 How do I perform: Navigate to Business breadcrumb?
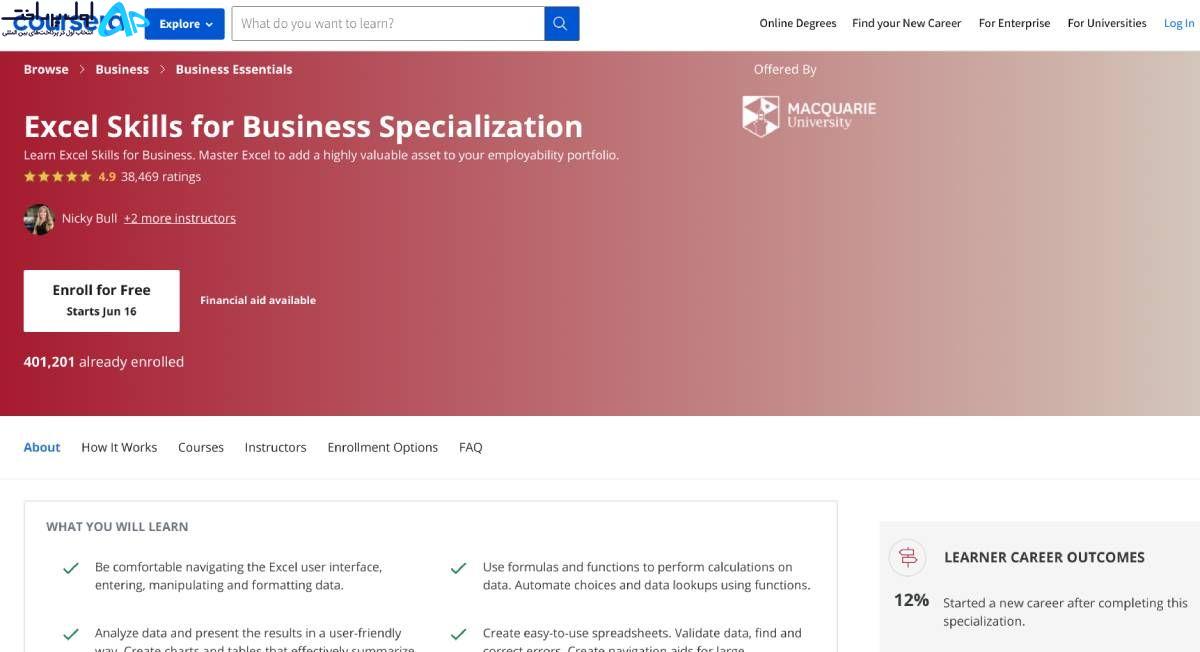tap(122, 70)
